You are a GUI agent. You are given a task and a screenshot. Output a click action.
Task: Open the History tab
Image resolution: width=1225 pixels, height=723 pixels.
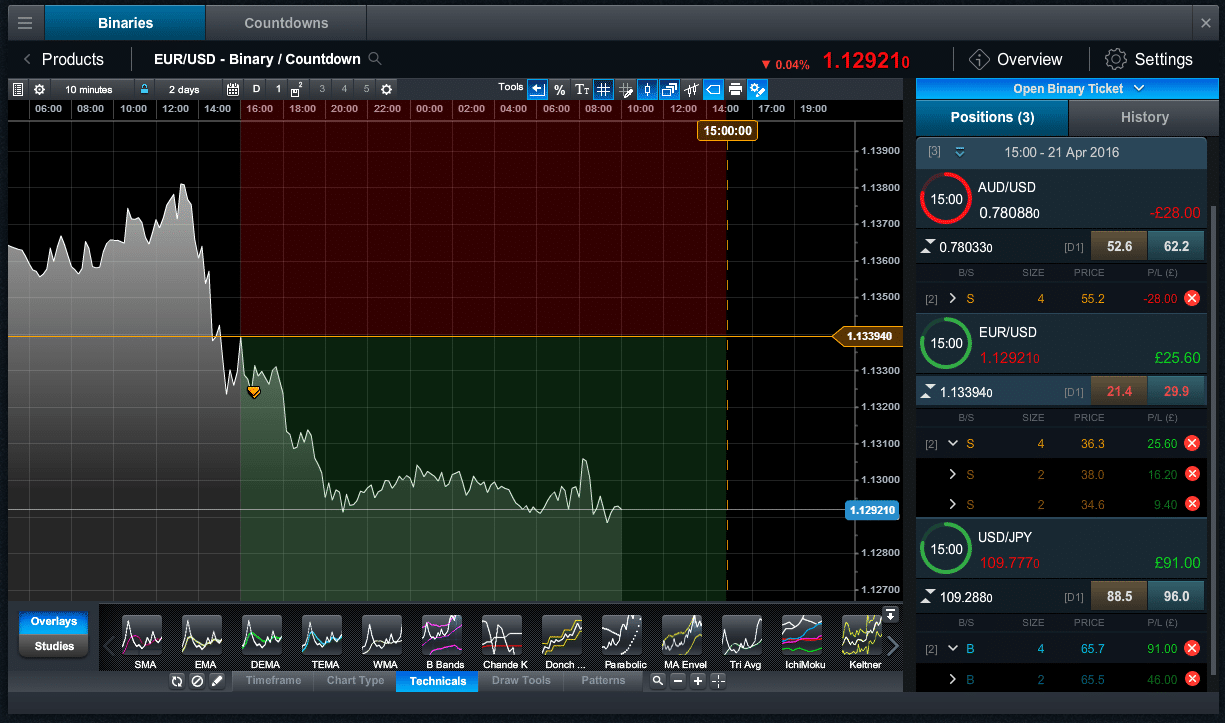pyautogui.click(x=1144, y=117)
